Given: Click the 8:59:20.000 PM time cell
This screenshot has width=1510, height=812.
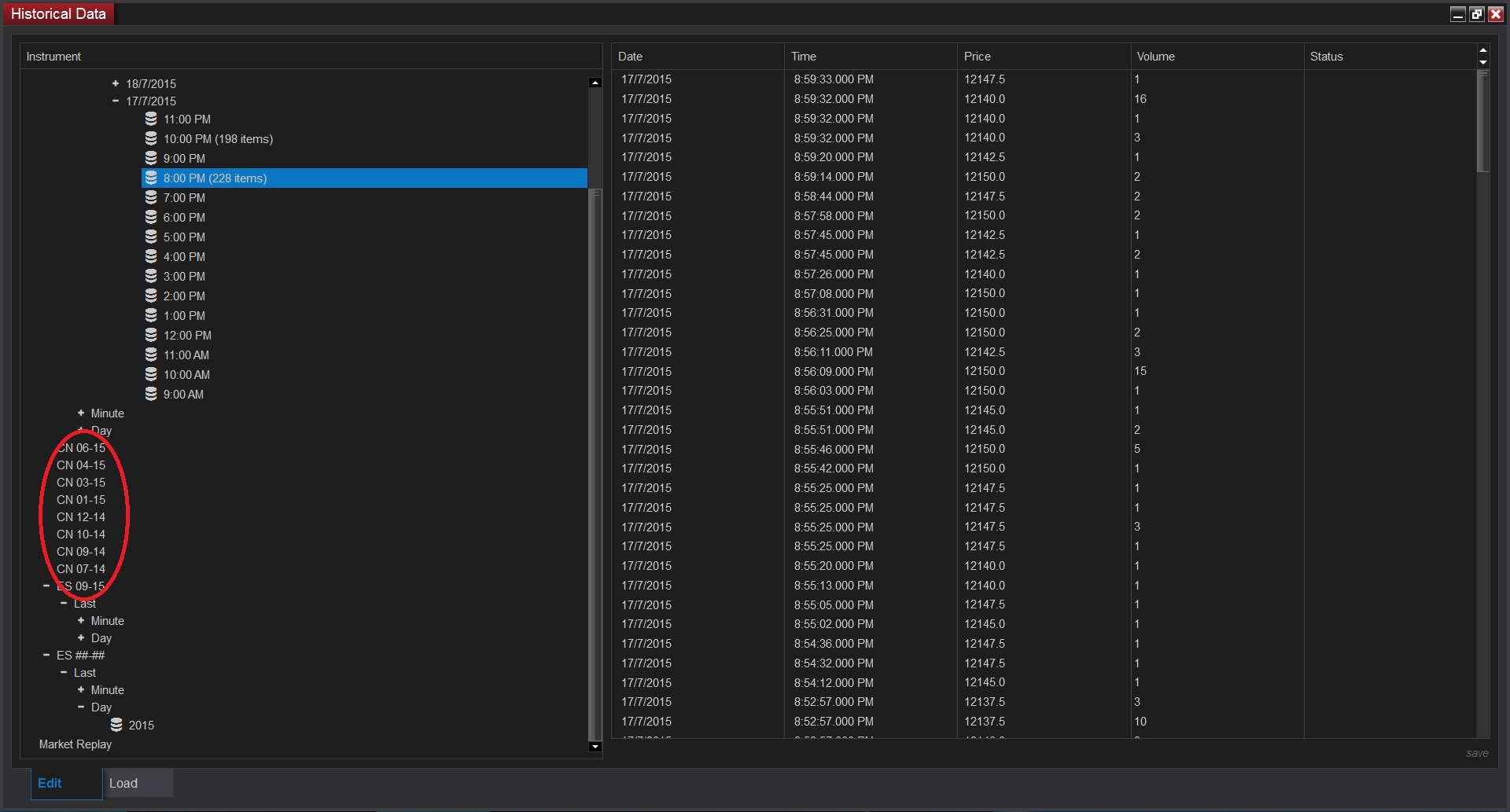Looking at the screenshot, I should click(834, 157).
